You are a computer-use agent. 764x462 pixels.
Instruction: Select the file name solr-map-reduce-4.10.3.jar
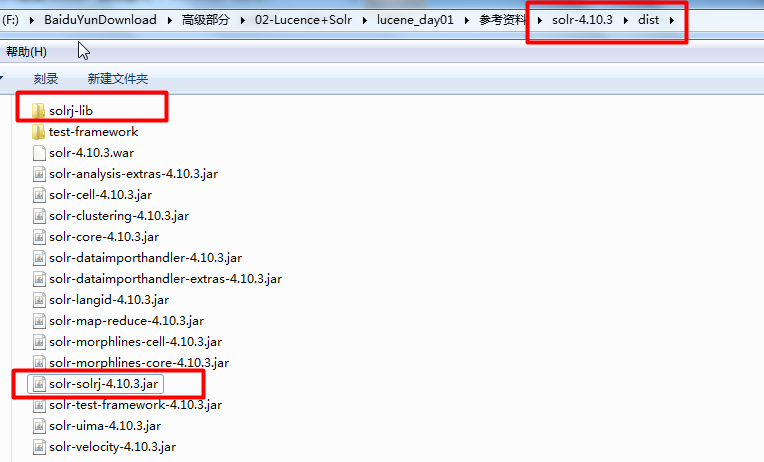(127, 321)
